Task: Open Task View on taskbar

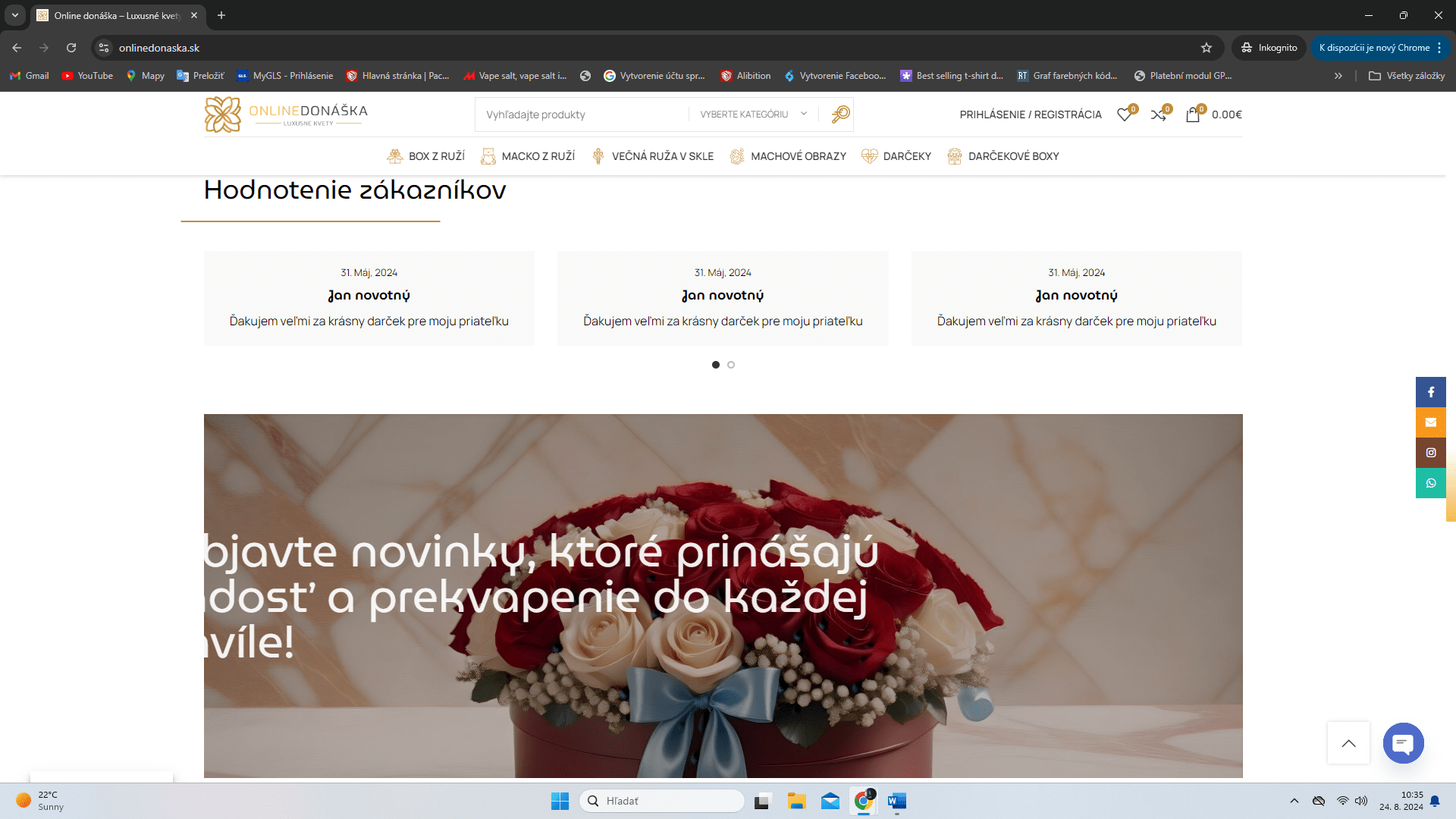Action: [x=763, y=801]
